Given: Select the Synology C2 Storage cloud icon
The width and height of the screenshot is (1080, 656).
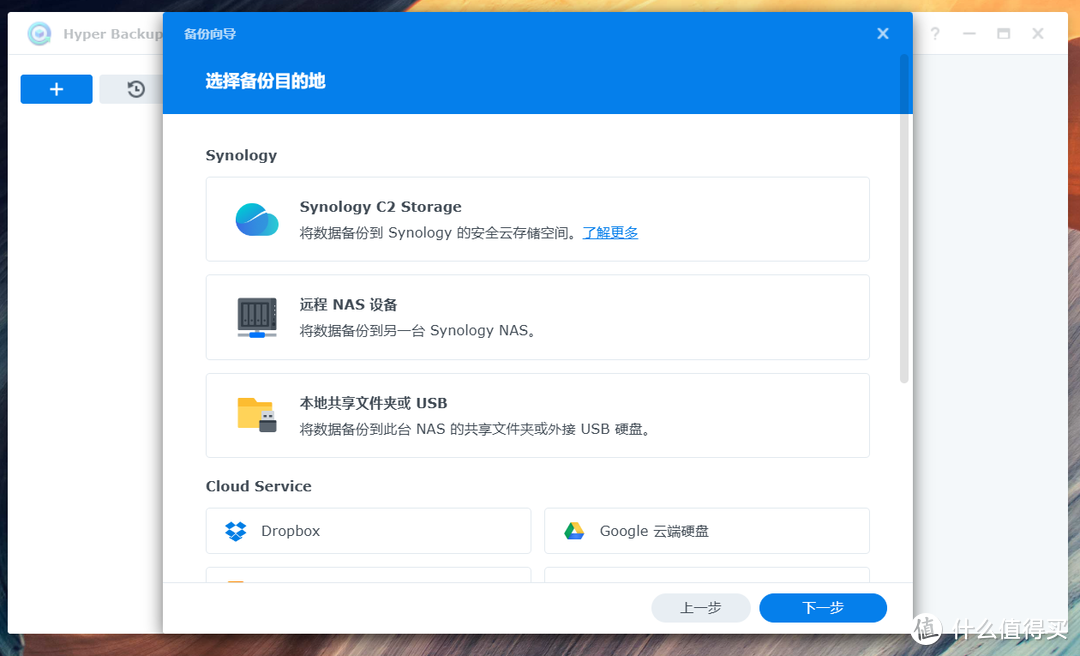Looking at the screenshot, I should coord(257,219).
